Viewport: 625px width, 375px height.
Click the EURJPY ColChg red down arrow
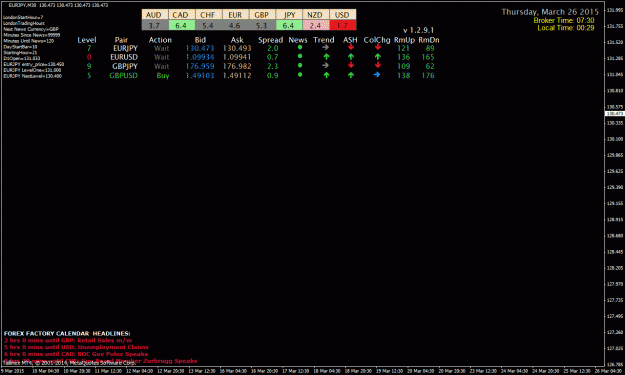pos(377,47)
